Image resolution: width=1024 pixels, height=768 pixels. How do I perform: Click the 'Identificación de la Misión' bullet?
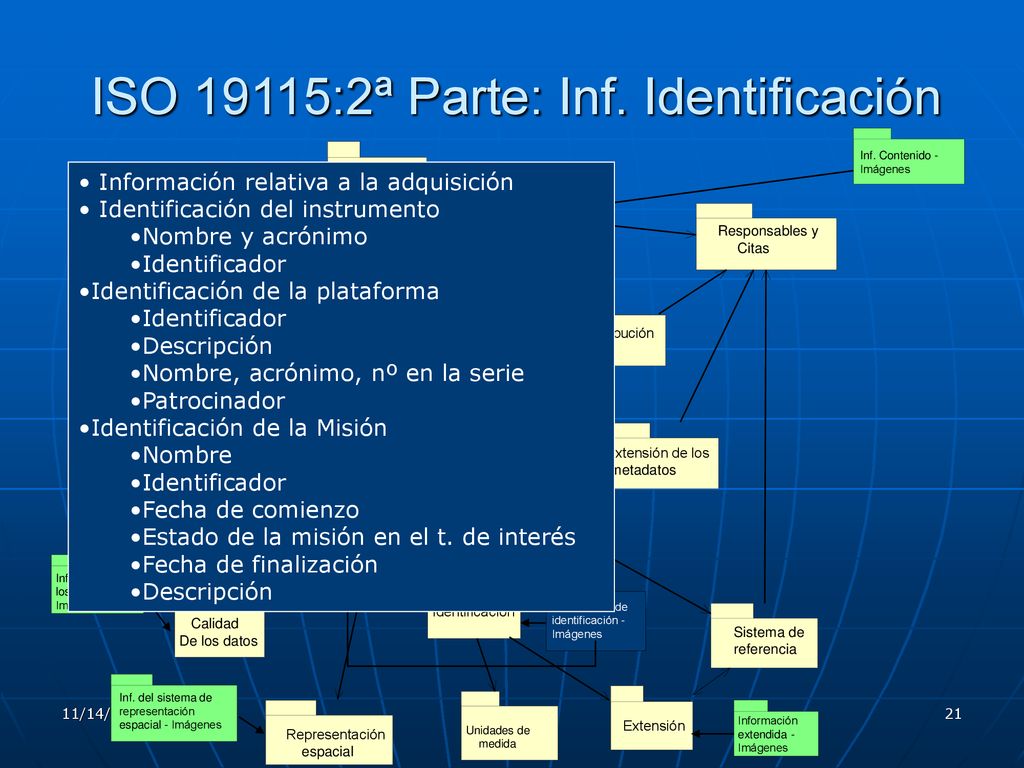click(x=238, y=428)
